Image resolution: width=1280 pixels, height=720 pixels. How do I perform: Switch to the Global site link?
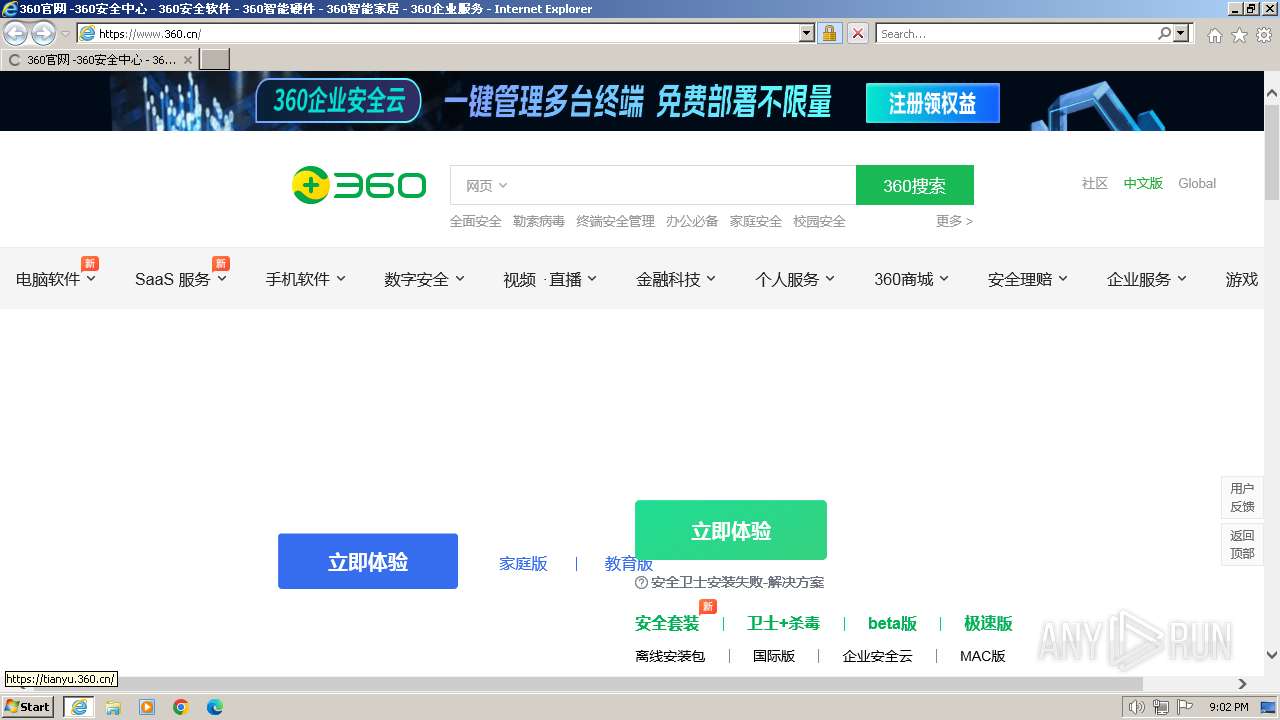(1197, 183)
